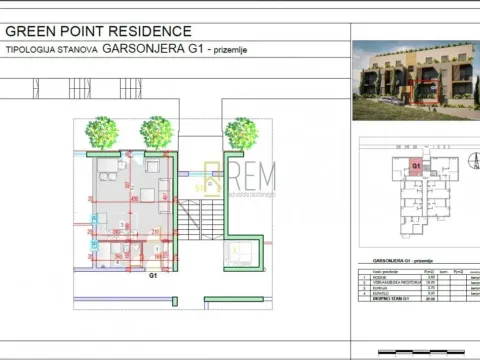Select the TIPOLOGIJA STANOVA label
The image size is (480, 360).
pos(52,50)
